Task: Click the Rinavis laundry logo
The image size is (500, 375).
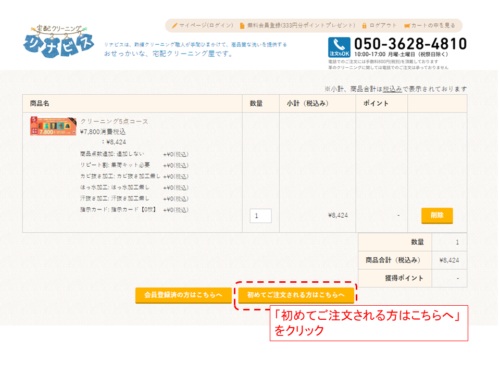Action: (x=59, y=41)
